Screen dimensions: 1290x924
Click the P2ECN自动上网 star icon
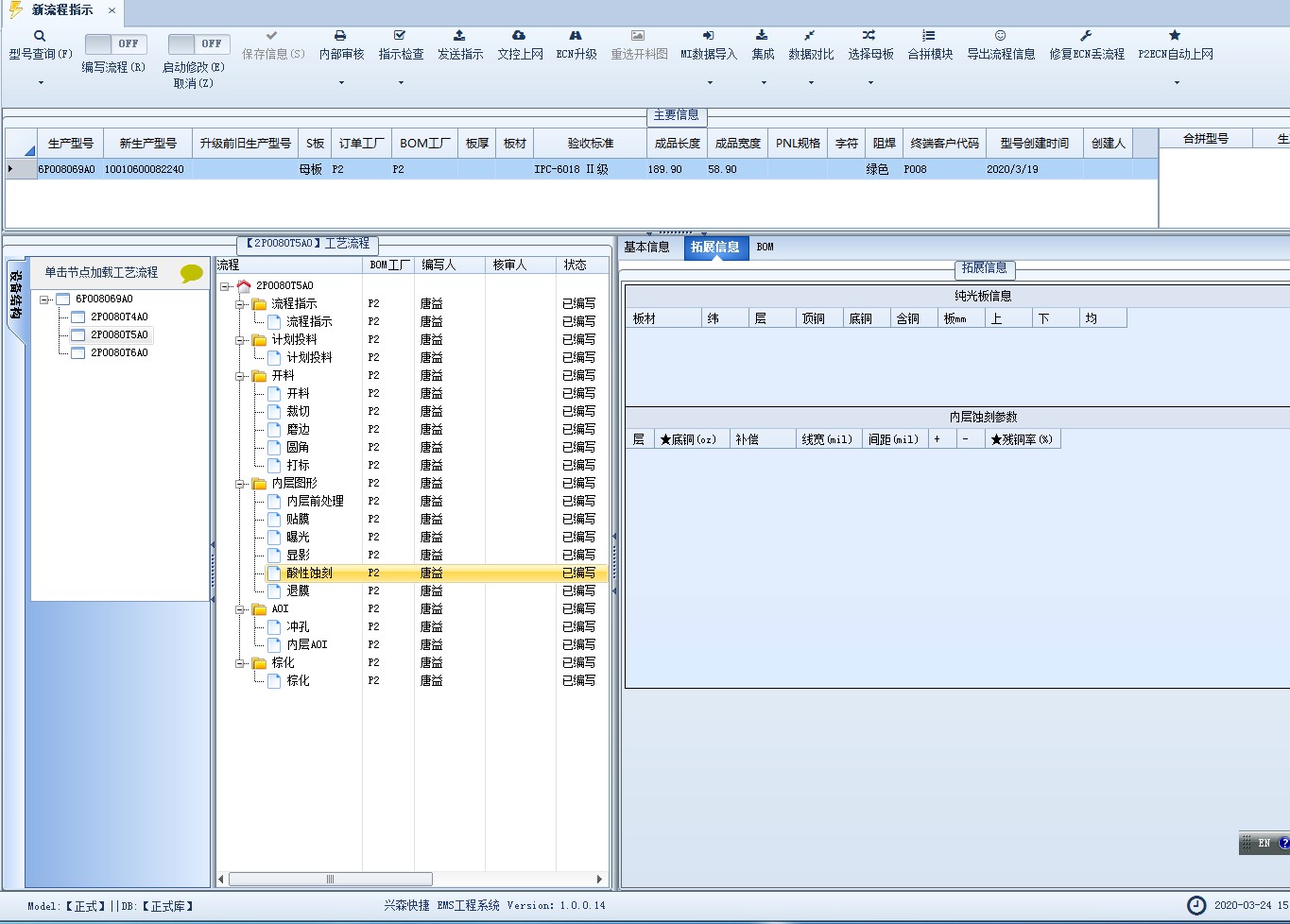(1176, 36)
